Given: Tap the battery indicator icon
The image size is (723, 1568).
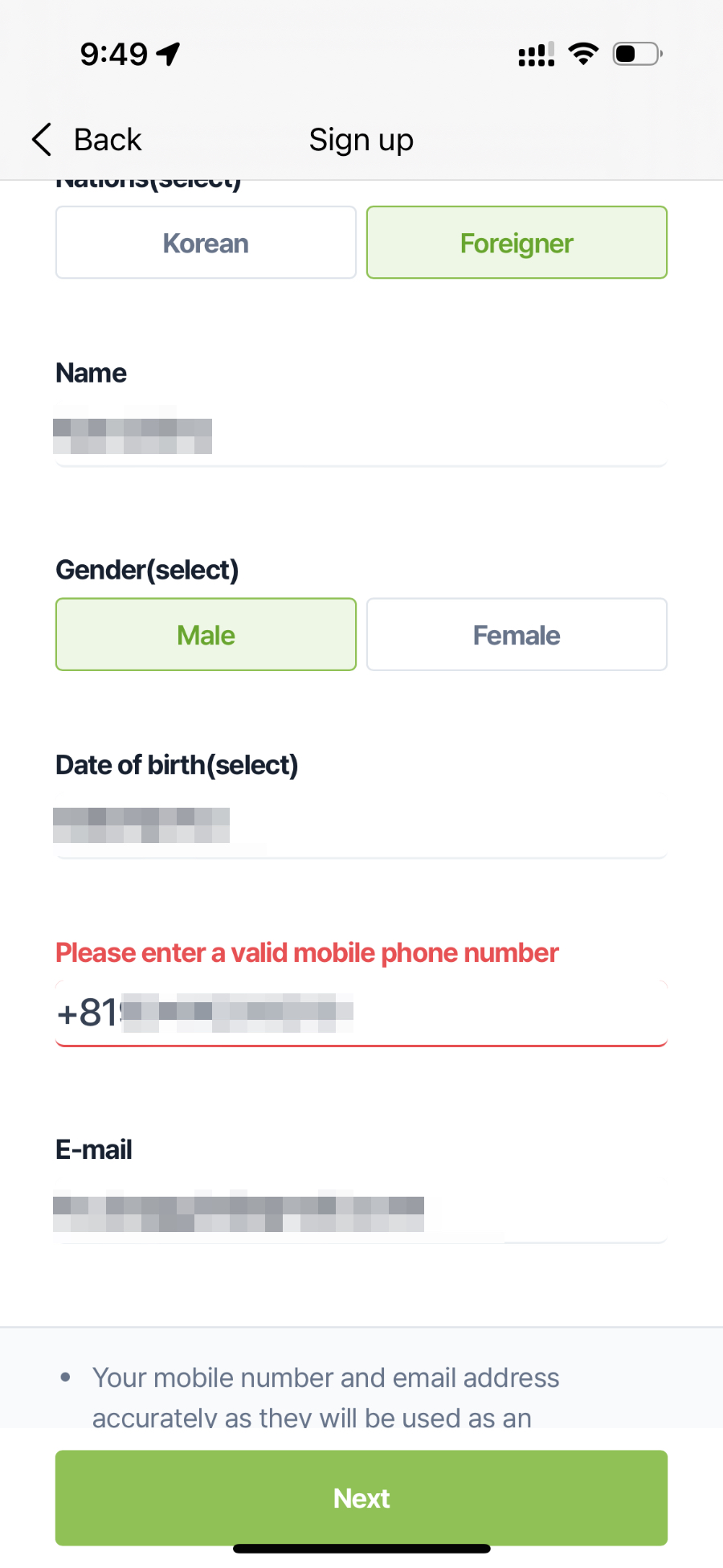Looking at the screenshot, I should 637,54.
